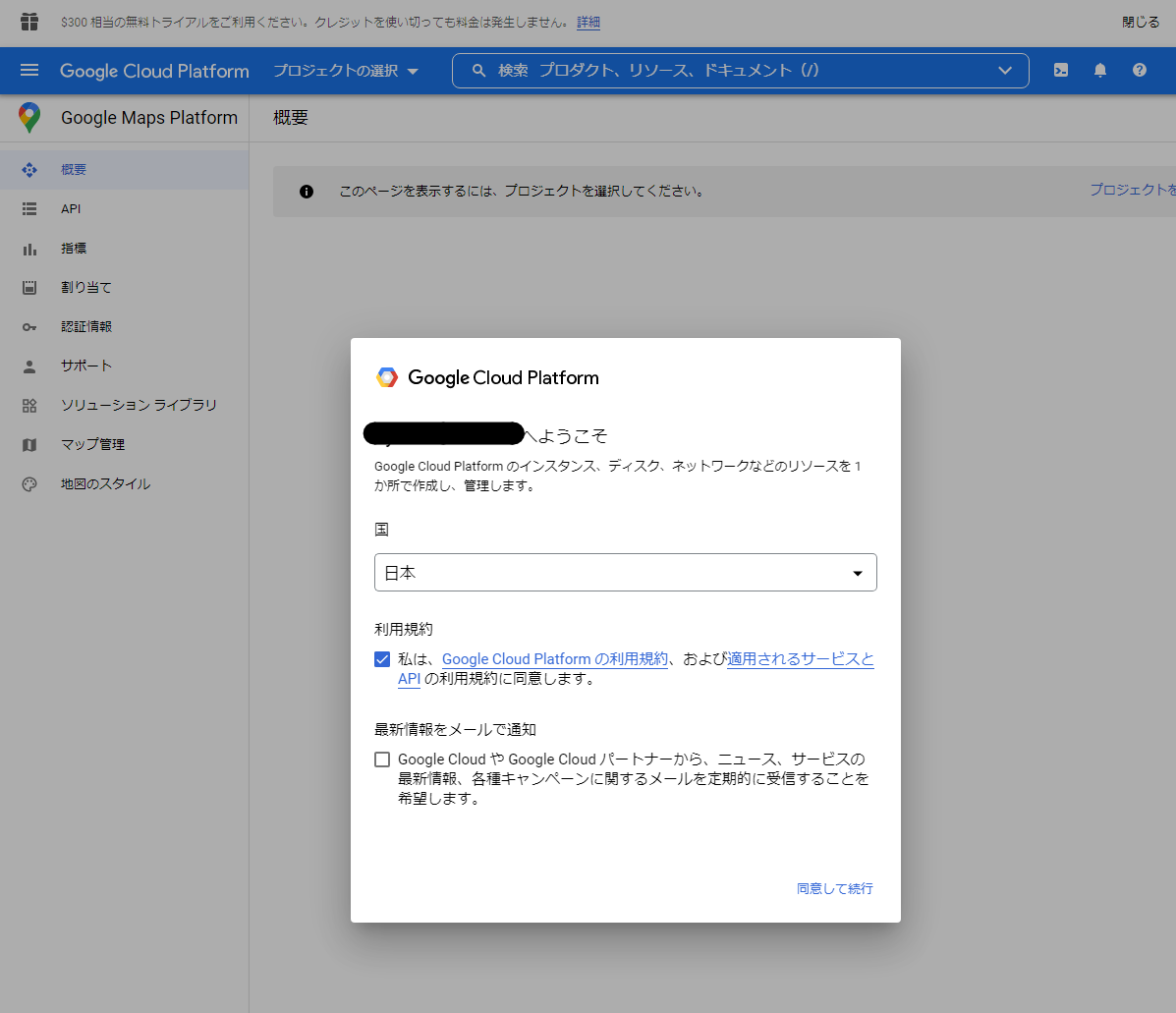Open the hamburger navigation menu
The height and width of the screenshot is (1013, 1176).
29,70
